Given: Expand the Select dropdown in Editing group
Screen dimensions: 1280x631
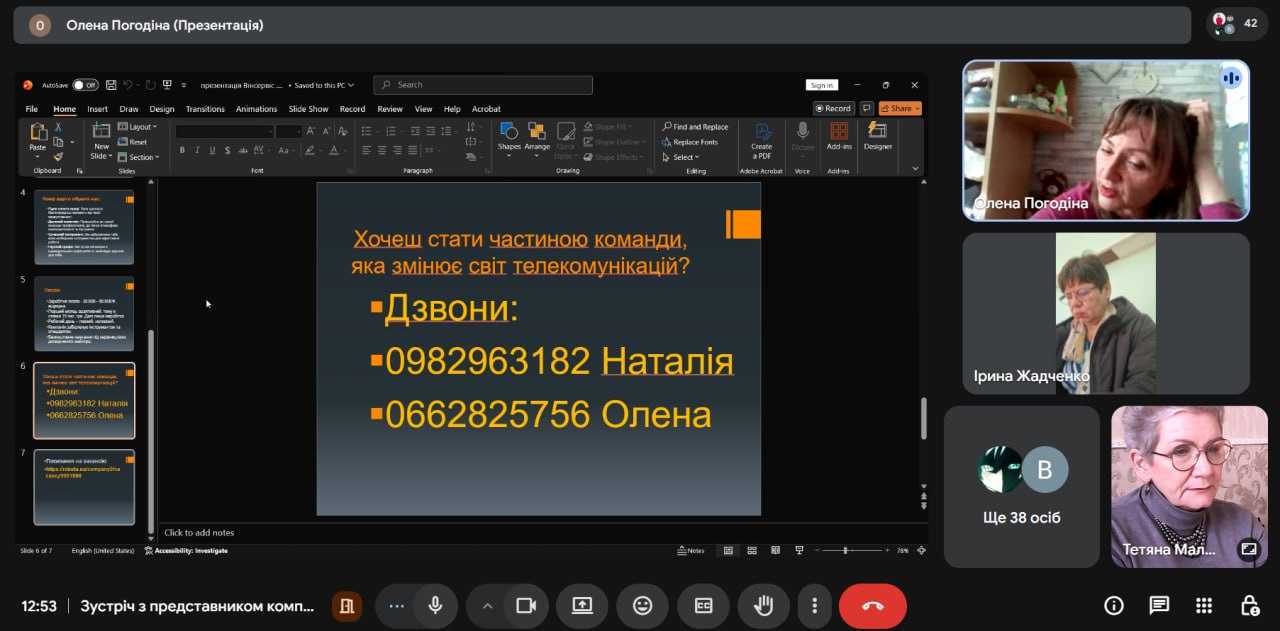Looking at the screenshot, I should click(x=684, y=157).
